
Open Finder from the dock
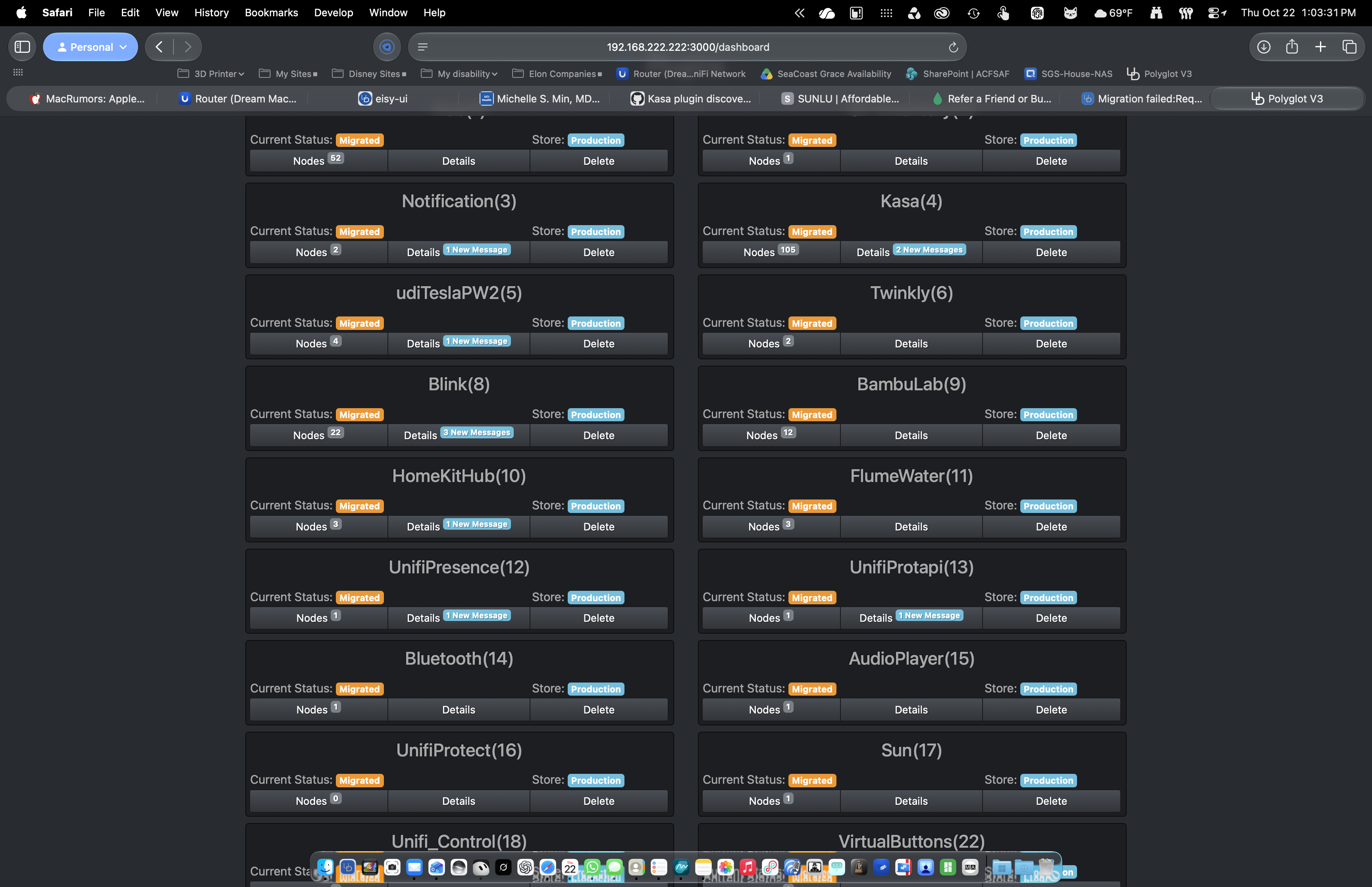click(325, 867)
